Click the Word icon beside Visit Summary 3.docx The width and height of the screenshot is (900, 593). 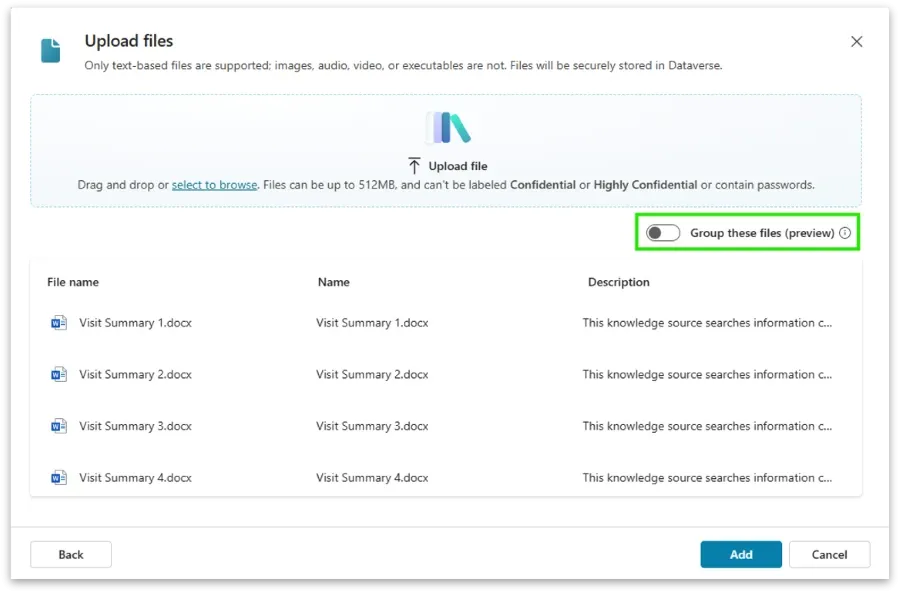point(58,426)
